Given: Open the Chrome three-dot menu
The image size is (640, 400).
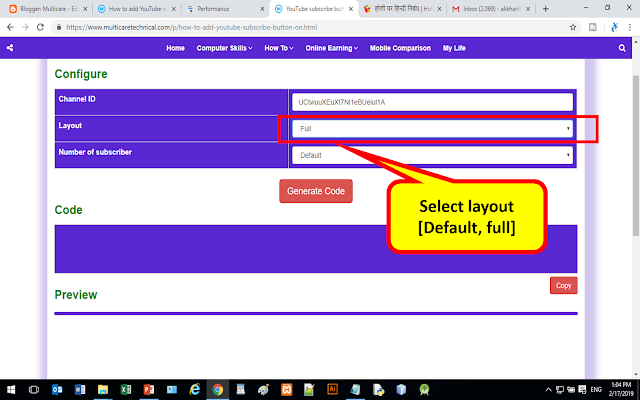Looking at the screenshot, I should coord(630,27).
